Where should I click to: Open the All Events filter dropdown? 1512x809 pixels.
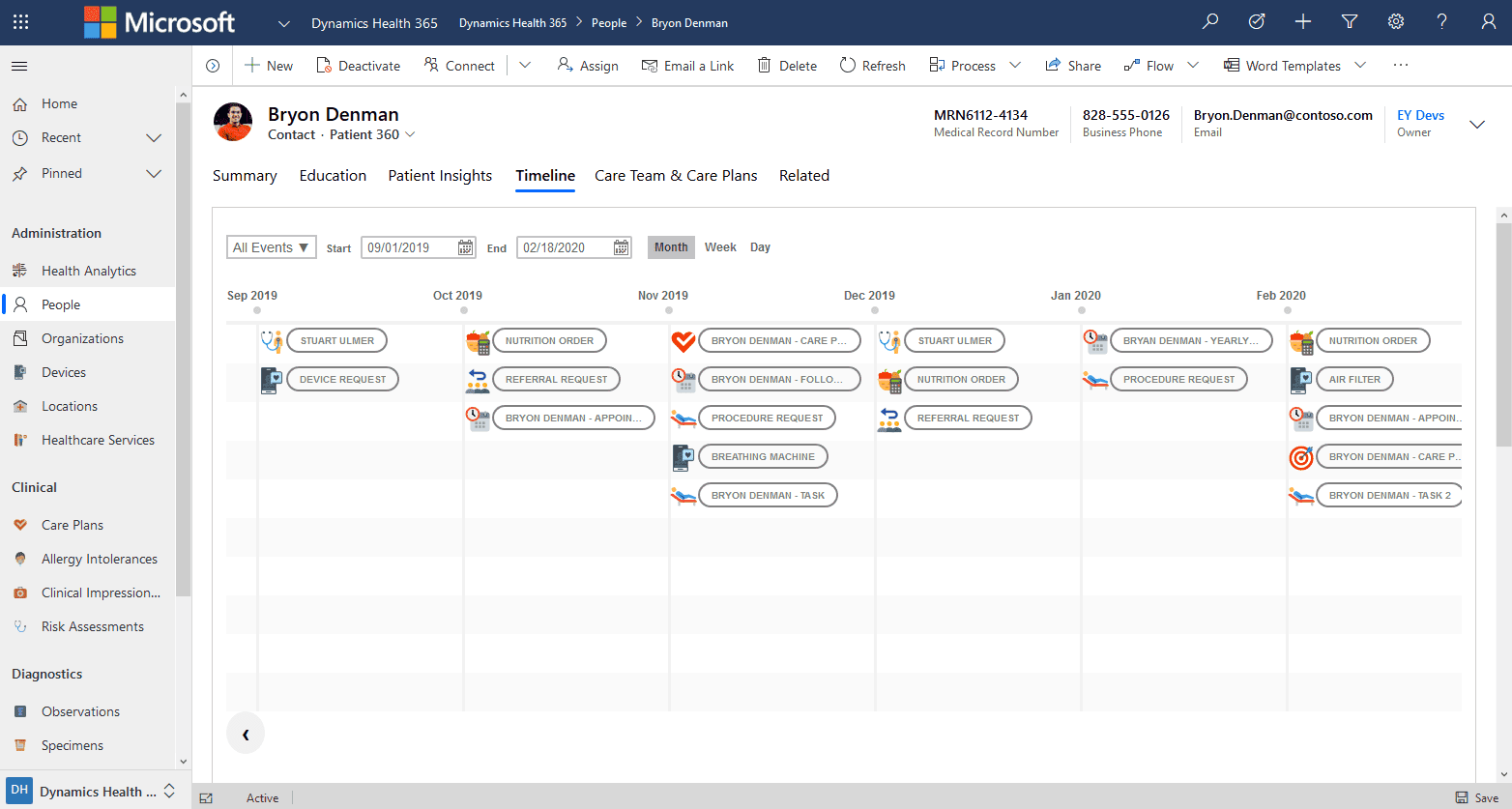(x=272, y=247)
